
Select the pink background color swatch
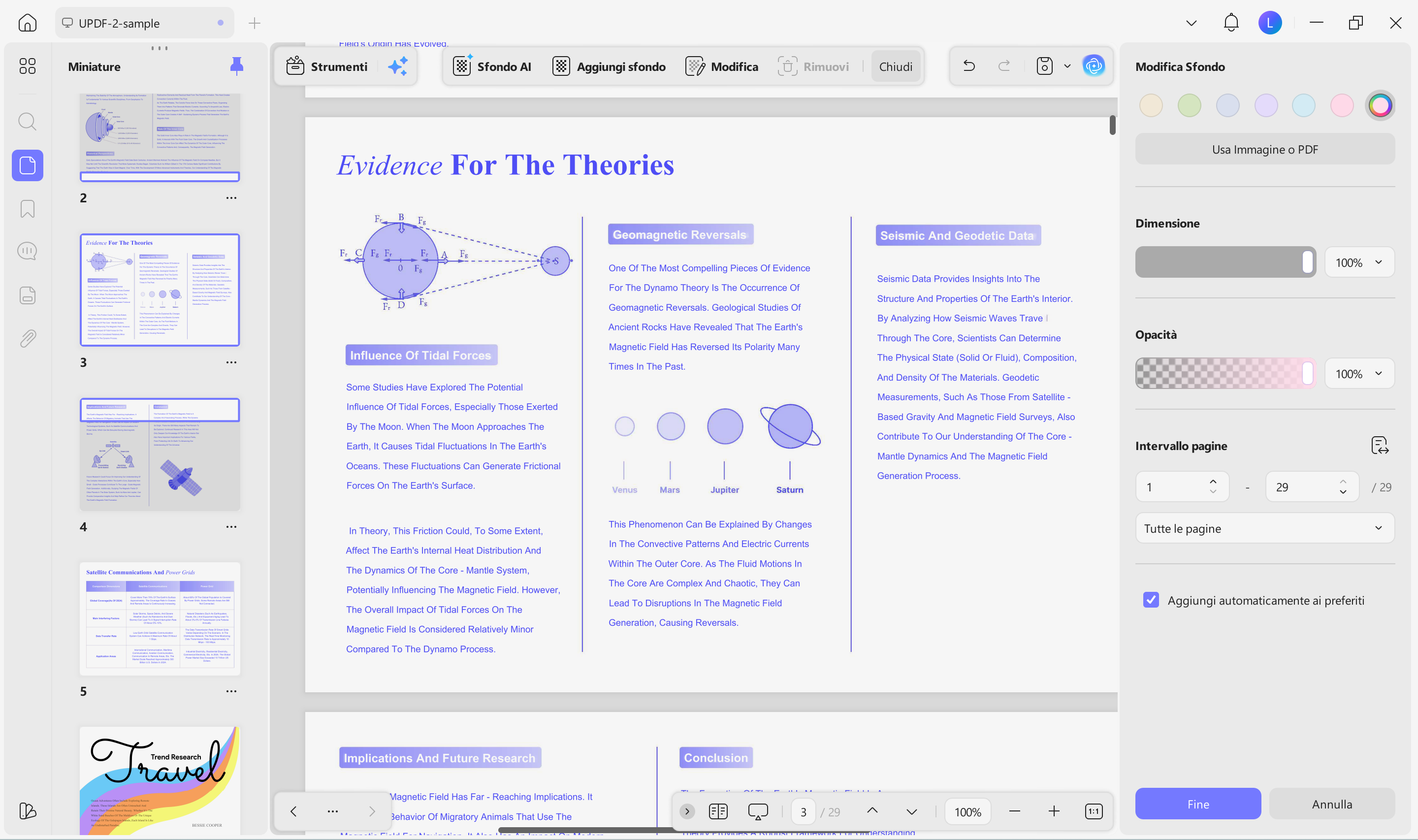pyautogui.click(x=1341, y=105)
